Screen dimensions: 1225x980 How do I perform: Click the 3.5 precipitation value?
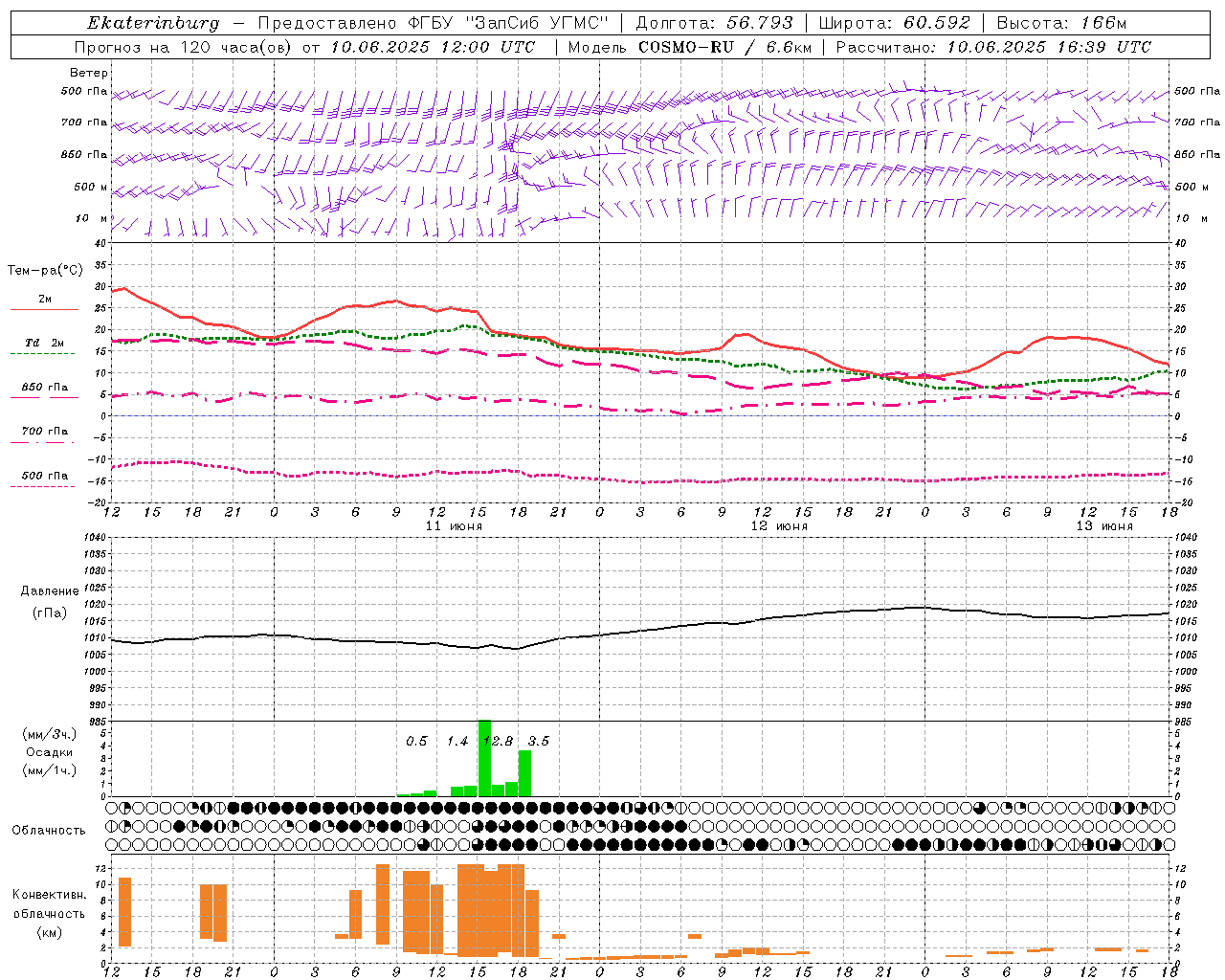point(539,742)
